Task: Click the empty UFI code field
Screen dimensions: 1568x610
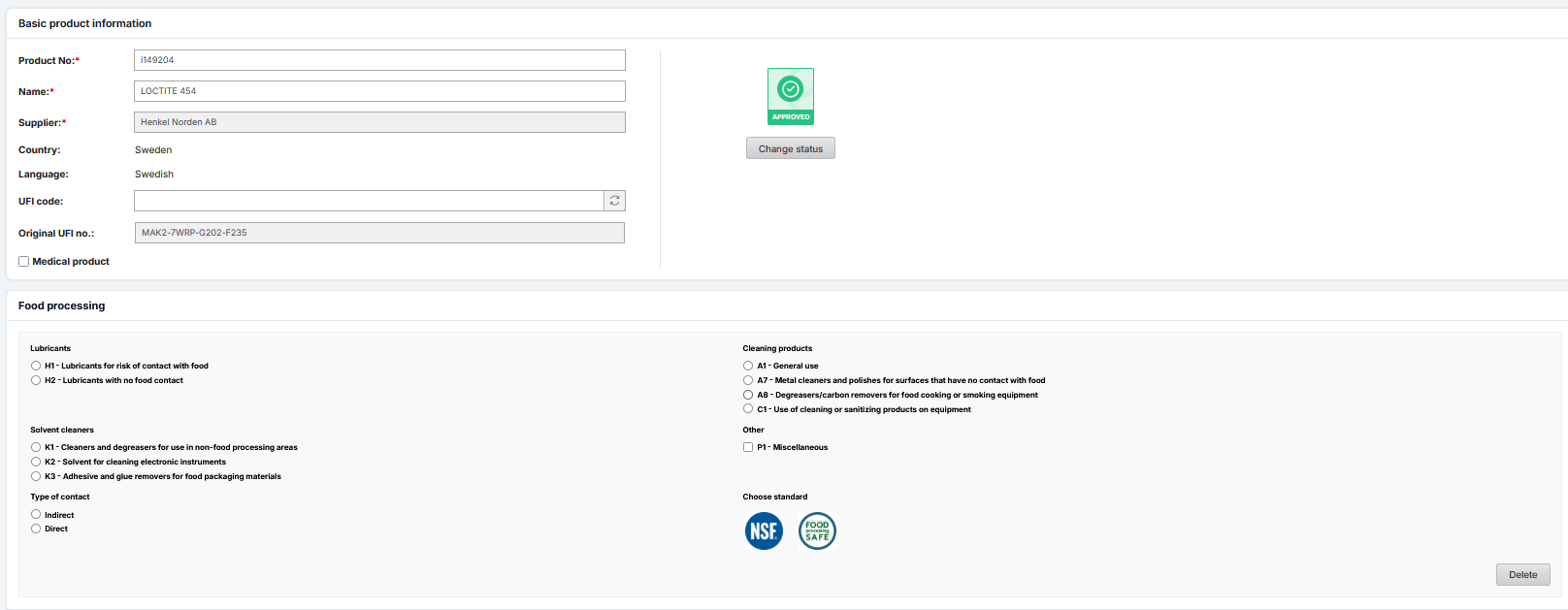Action: [369, 201]
